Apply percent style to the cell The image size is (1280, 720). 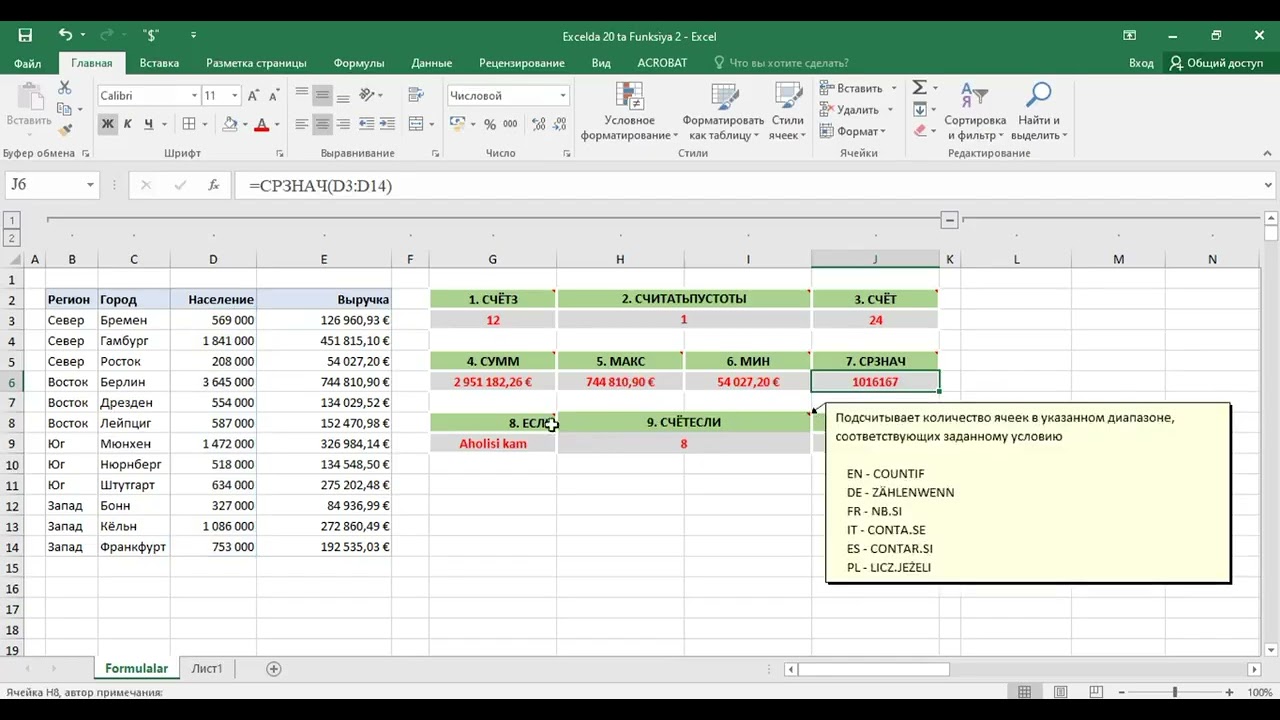490,124
